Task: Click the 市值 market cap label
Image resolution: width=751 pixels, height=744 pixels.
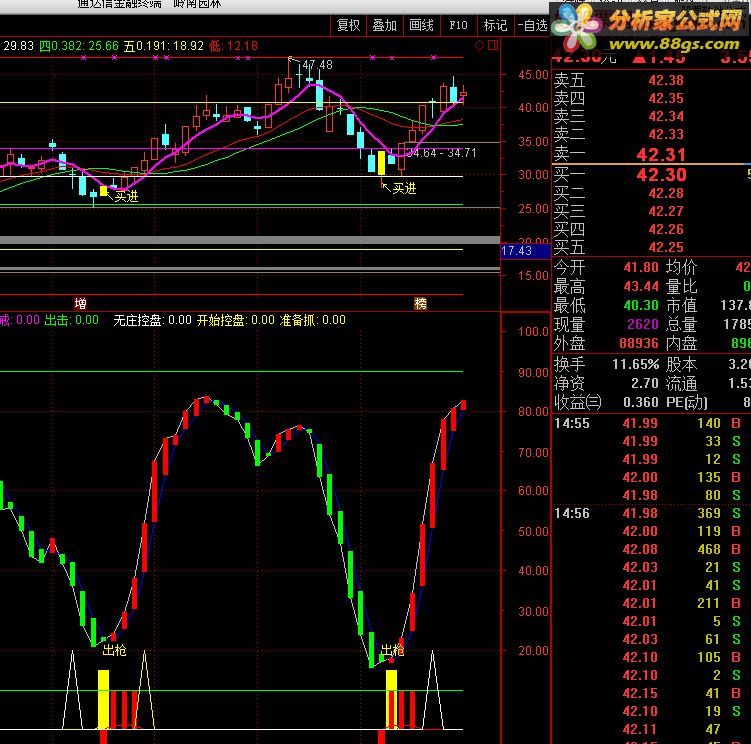Action: click(x=681, y=306)
